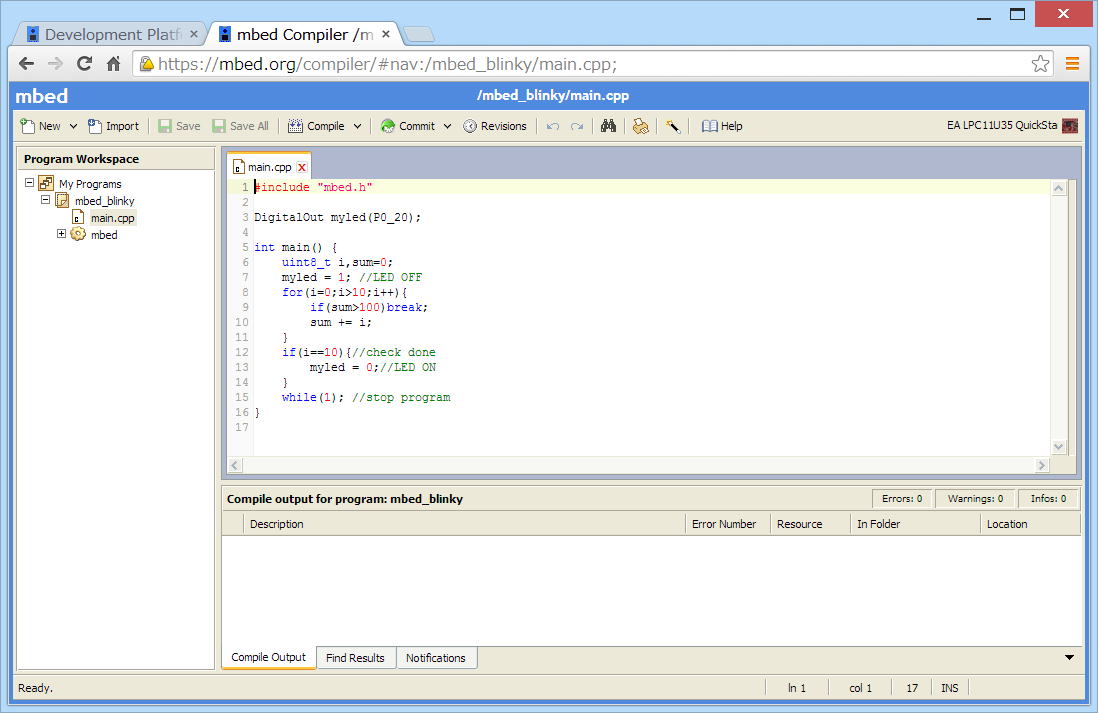Switch to the main.cpp editor tab
1098x713 pixels.
pyautogui.click(x=269, y=167)
